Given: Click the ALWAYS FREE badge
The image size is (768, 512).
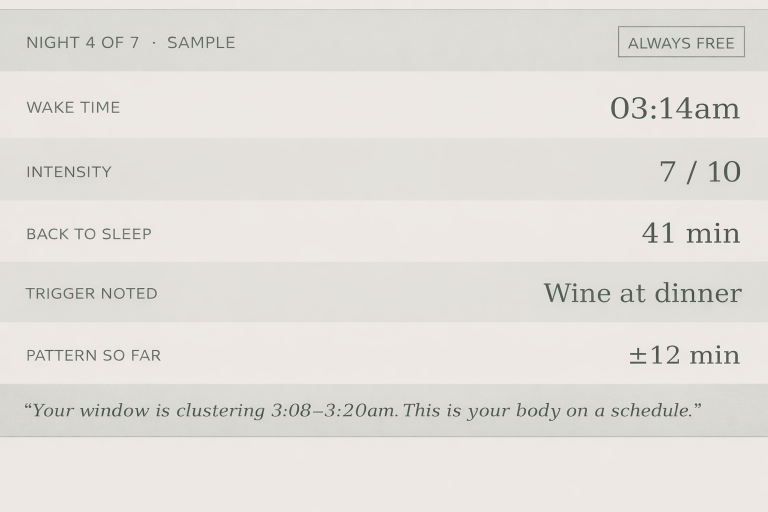Looking at the screenshot, I should (x=681, y=42).
